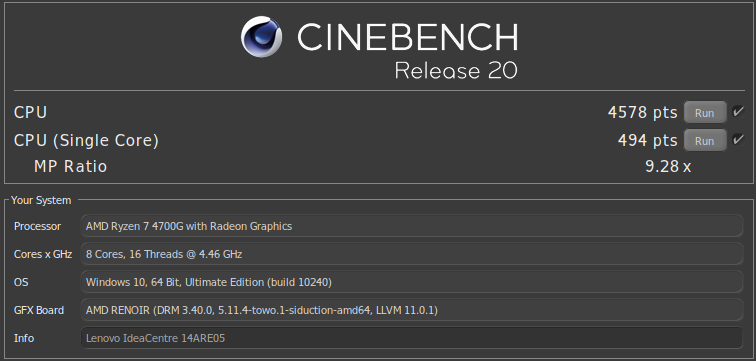Viewport: 756px width, 361px height.
Task: Select the Cores x GHz field value
Action: pyautogui.click(x=411, y=254)
